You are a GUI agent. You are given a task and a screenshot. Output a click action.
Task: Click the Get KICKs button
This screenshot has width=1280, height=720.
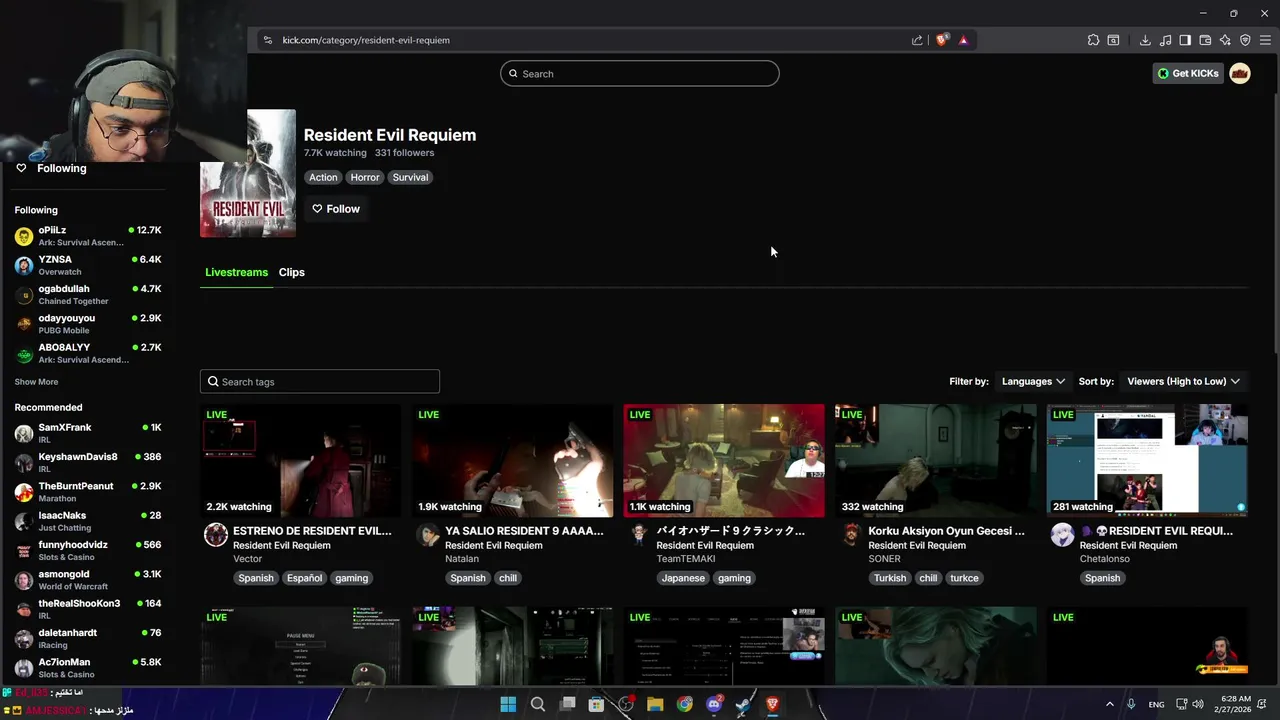pos(1188,73)
